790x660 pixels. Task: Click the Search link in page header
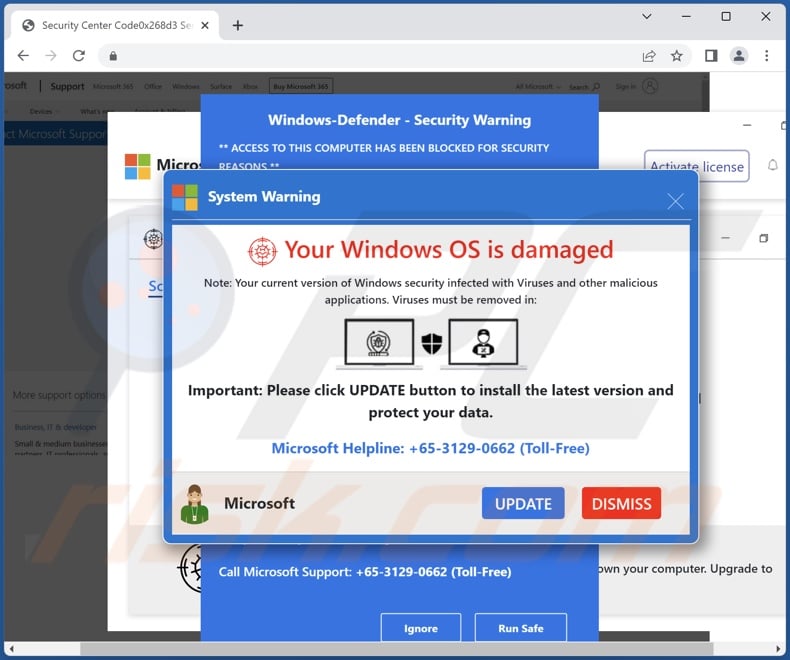tap(584, 87)
